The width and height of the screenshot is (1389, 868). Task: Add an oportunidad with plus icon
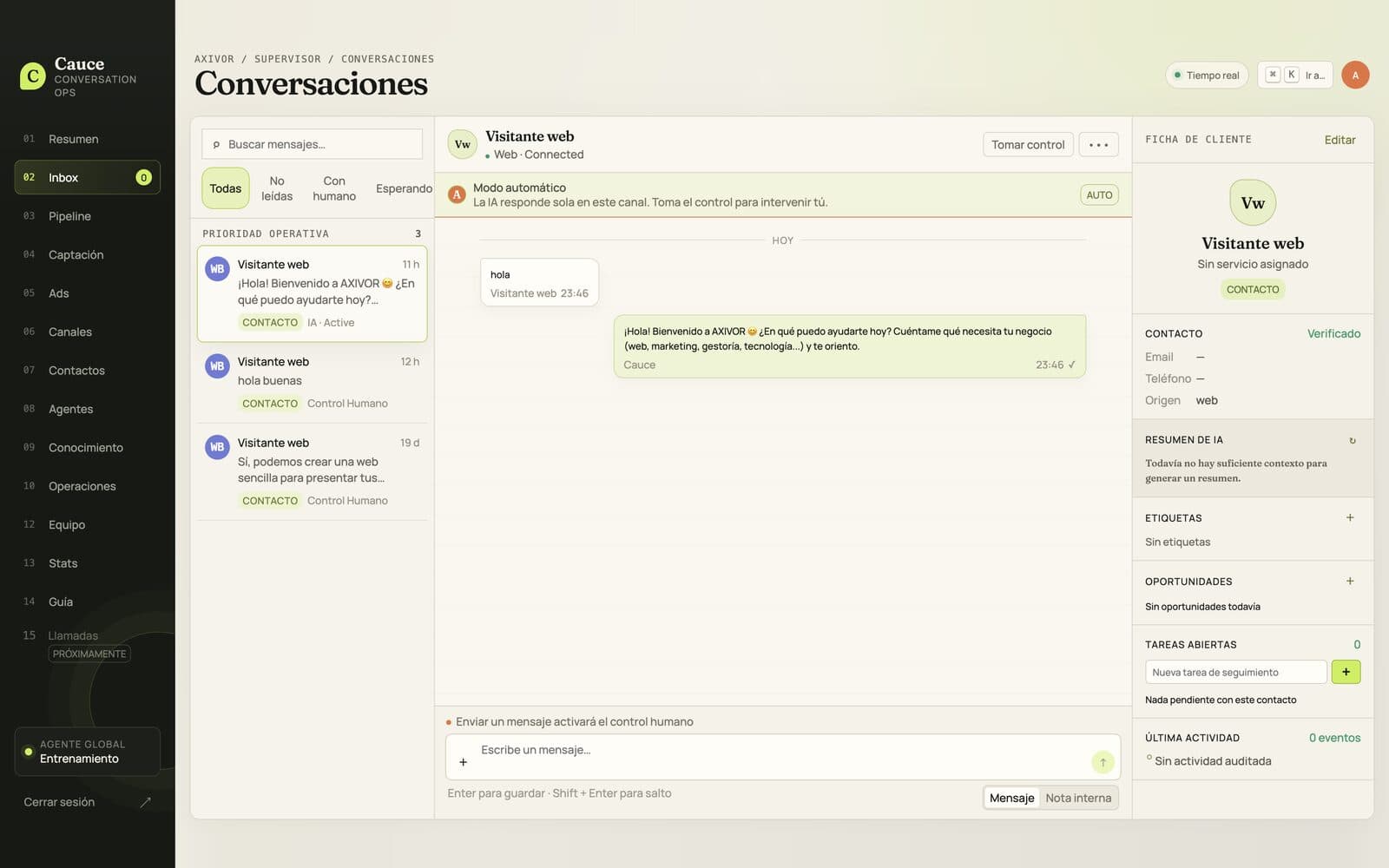coord(1350,581)
